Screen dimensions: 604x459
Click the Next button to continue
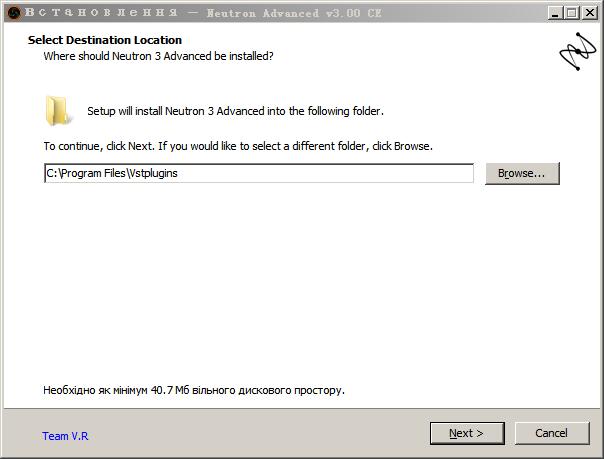[x=467, y=433]
